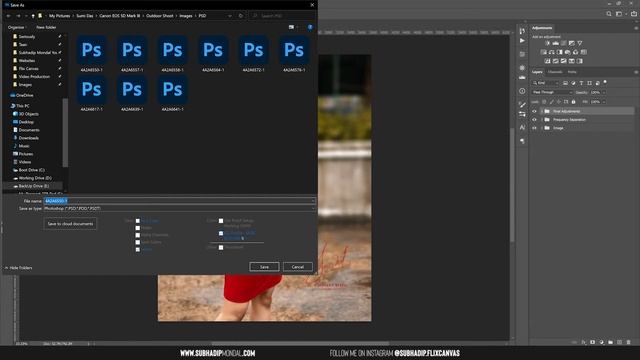Click the Outdoor Shoot breadcrumb
640x360 pixels.
point(160,16)
